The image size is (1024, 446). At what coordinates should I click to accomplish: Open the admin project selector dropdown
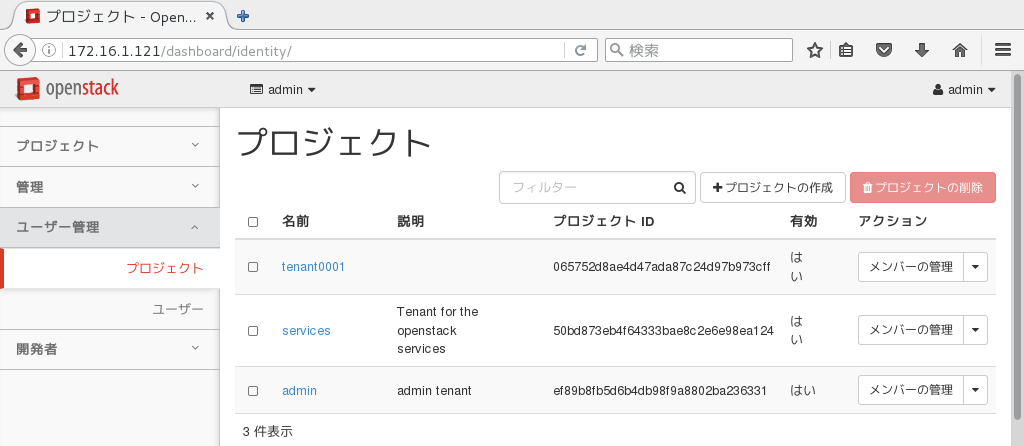[282, 90]
